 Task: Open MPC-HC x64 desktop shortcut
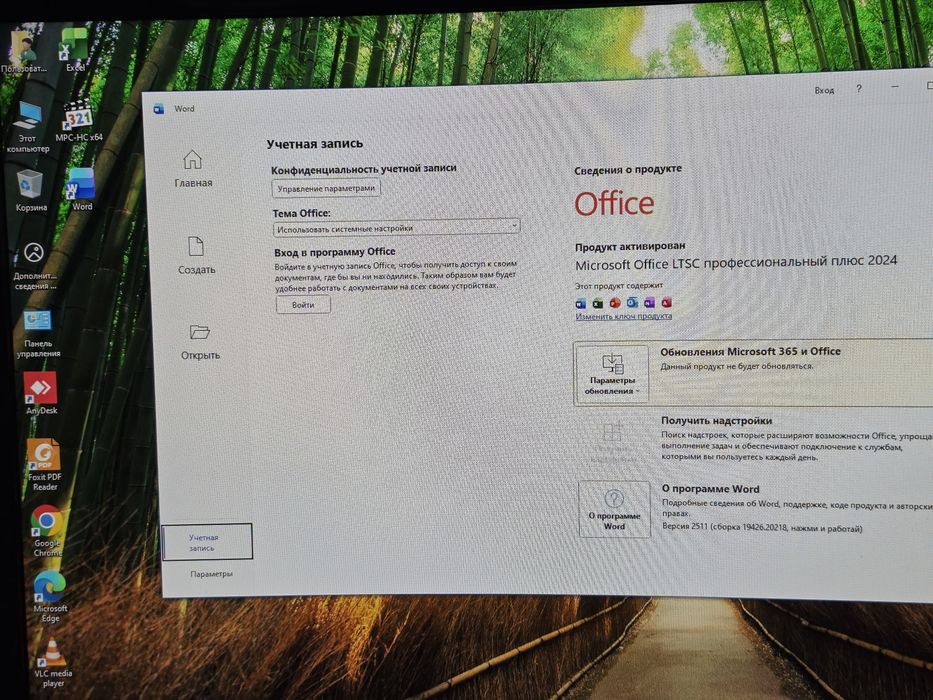79,116
